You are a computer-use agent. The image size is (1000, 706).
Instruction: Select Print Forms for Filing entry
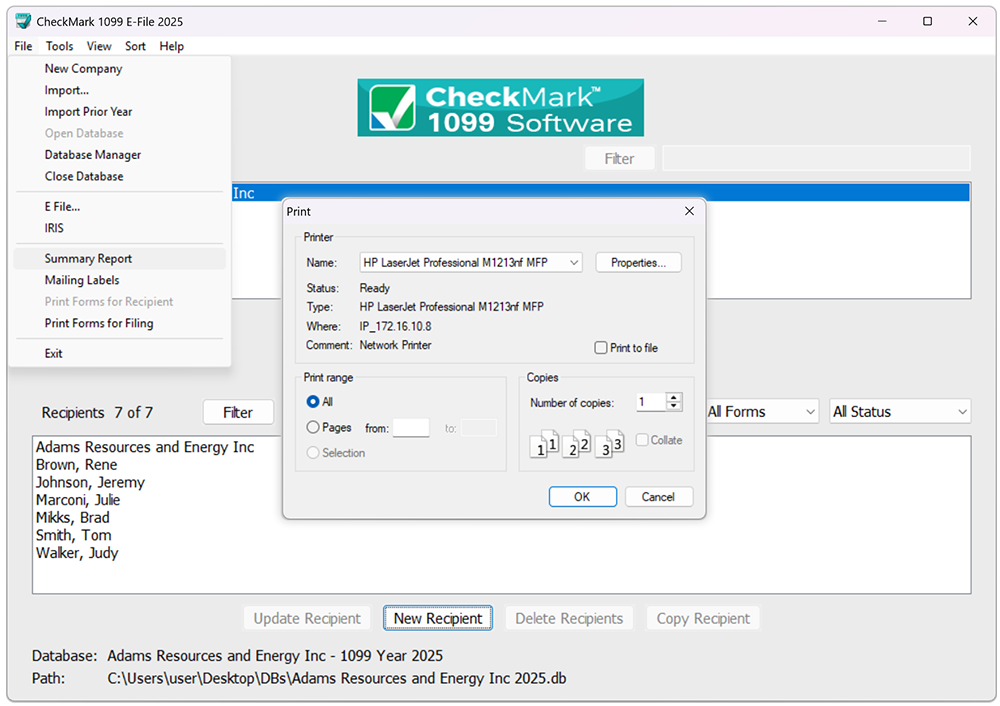119,323
